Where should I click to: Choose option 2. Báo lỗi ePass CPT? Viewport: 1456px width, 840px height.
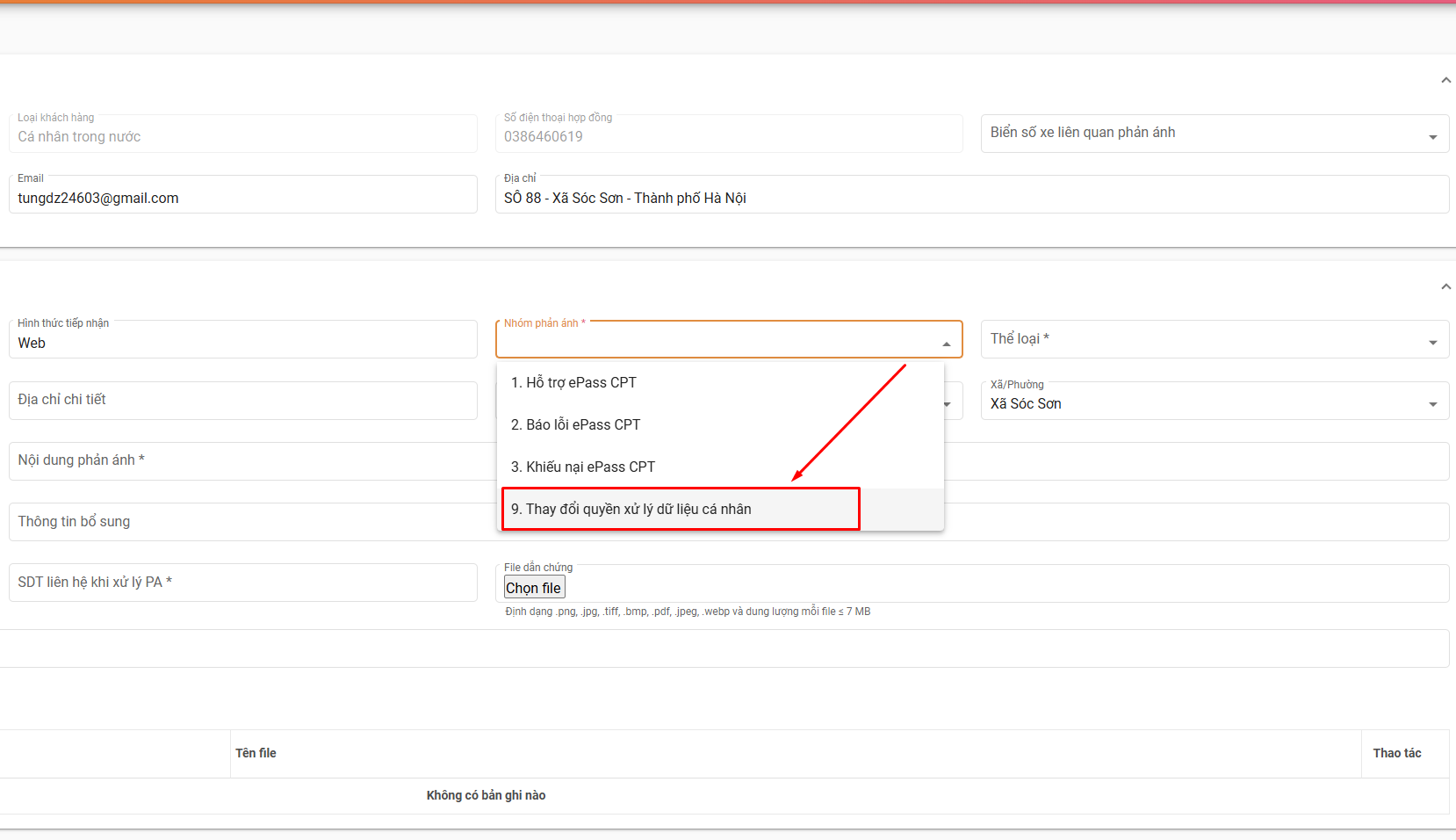pyautogui.click(x=575, y=425)
